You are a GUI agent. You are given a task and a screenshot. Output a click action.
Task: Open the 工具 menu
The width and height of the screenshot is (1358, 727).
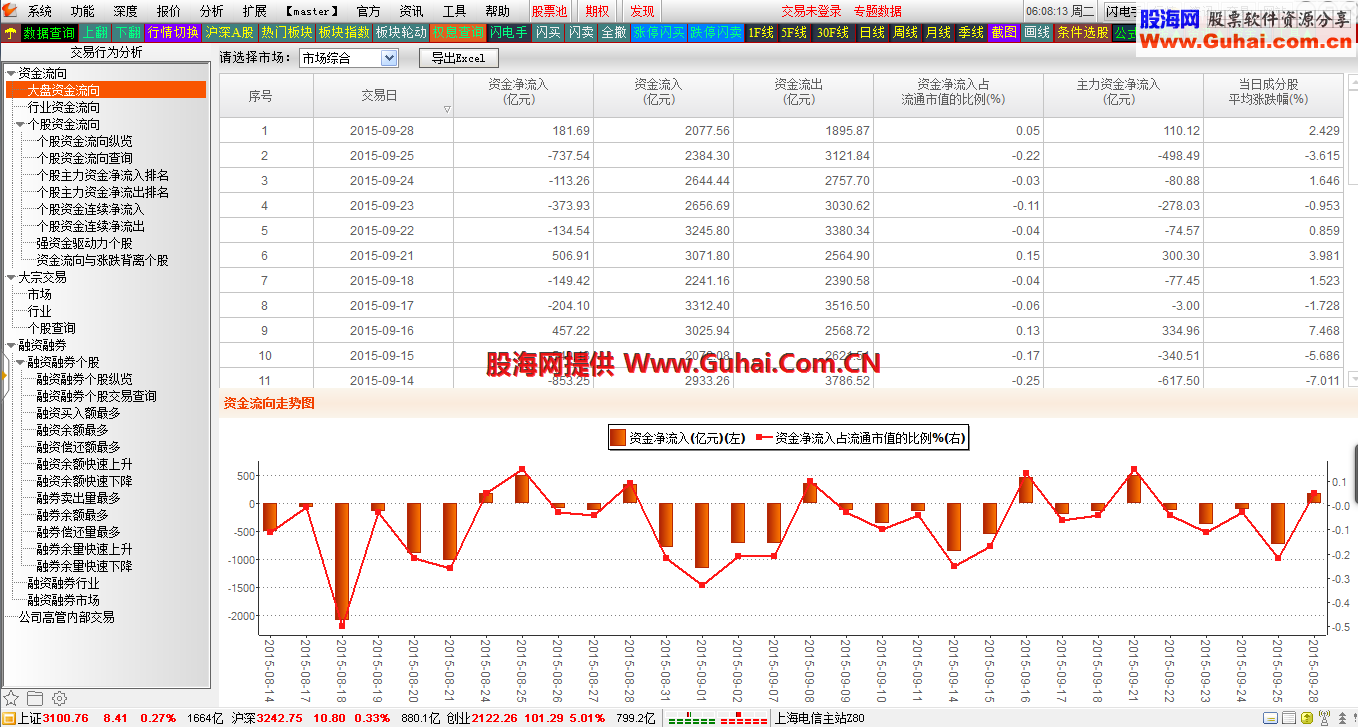coord(454,11)
